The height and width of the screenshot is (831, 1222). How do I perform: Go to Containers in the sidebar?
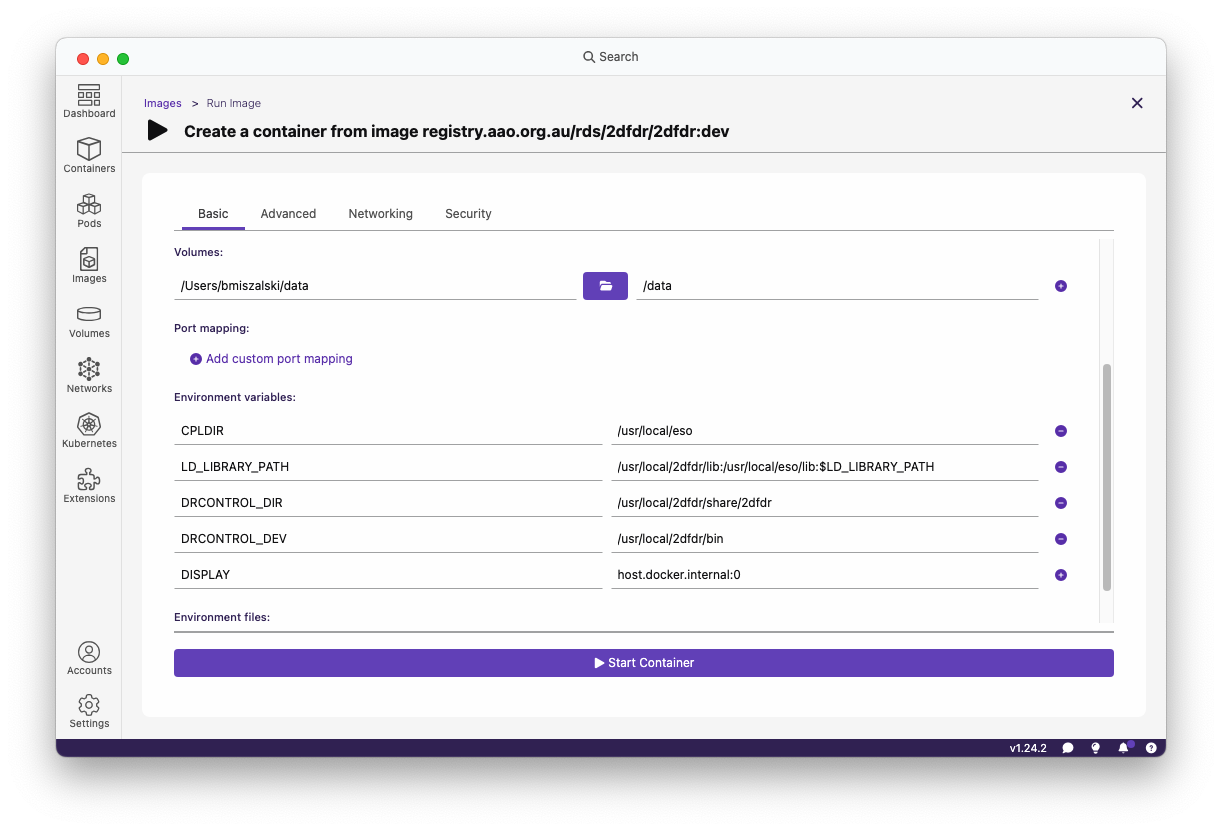point(89,156)
